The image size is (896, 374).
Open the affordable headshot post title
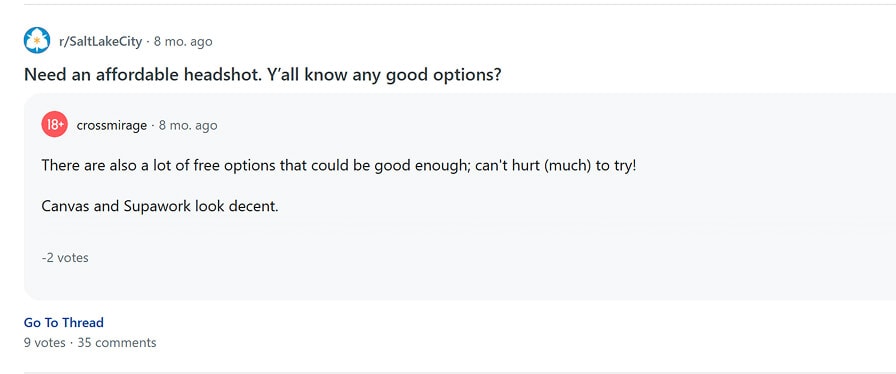click(x=262, y=75)
